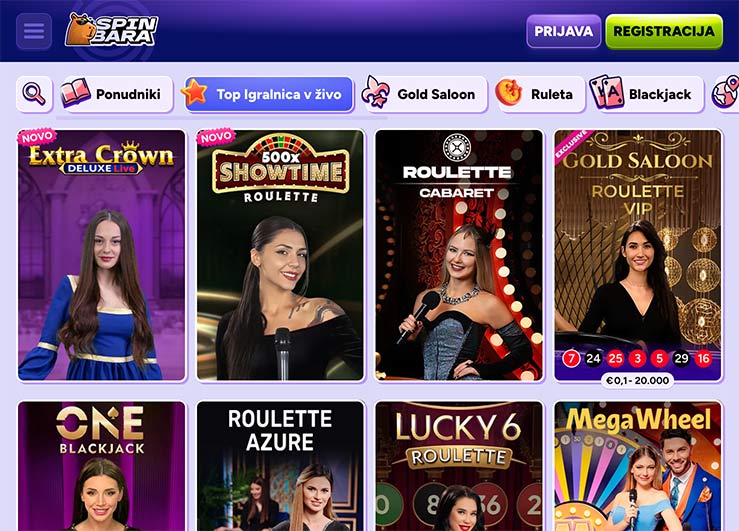Open Roulette Cabaret game tile
The width and height of the screenshot is (739, 531).
(x=459, y=255)
